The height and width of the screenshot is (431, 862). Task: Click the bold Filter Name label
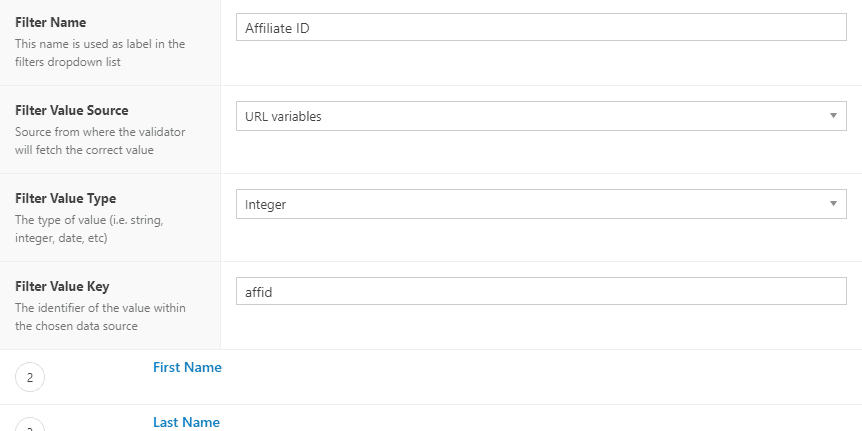(50, 22)
